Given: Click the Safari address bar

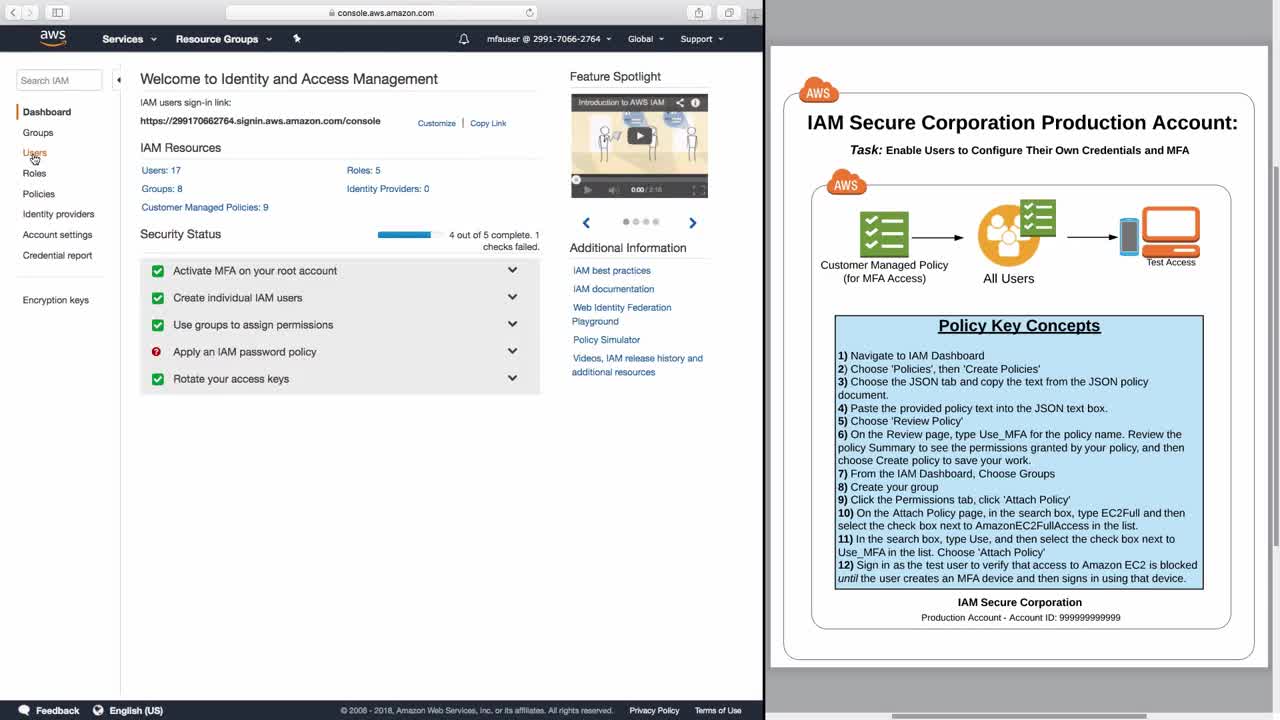Looking at the screenshot, I should (x=382, y=13).
